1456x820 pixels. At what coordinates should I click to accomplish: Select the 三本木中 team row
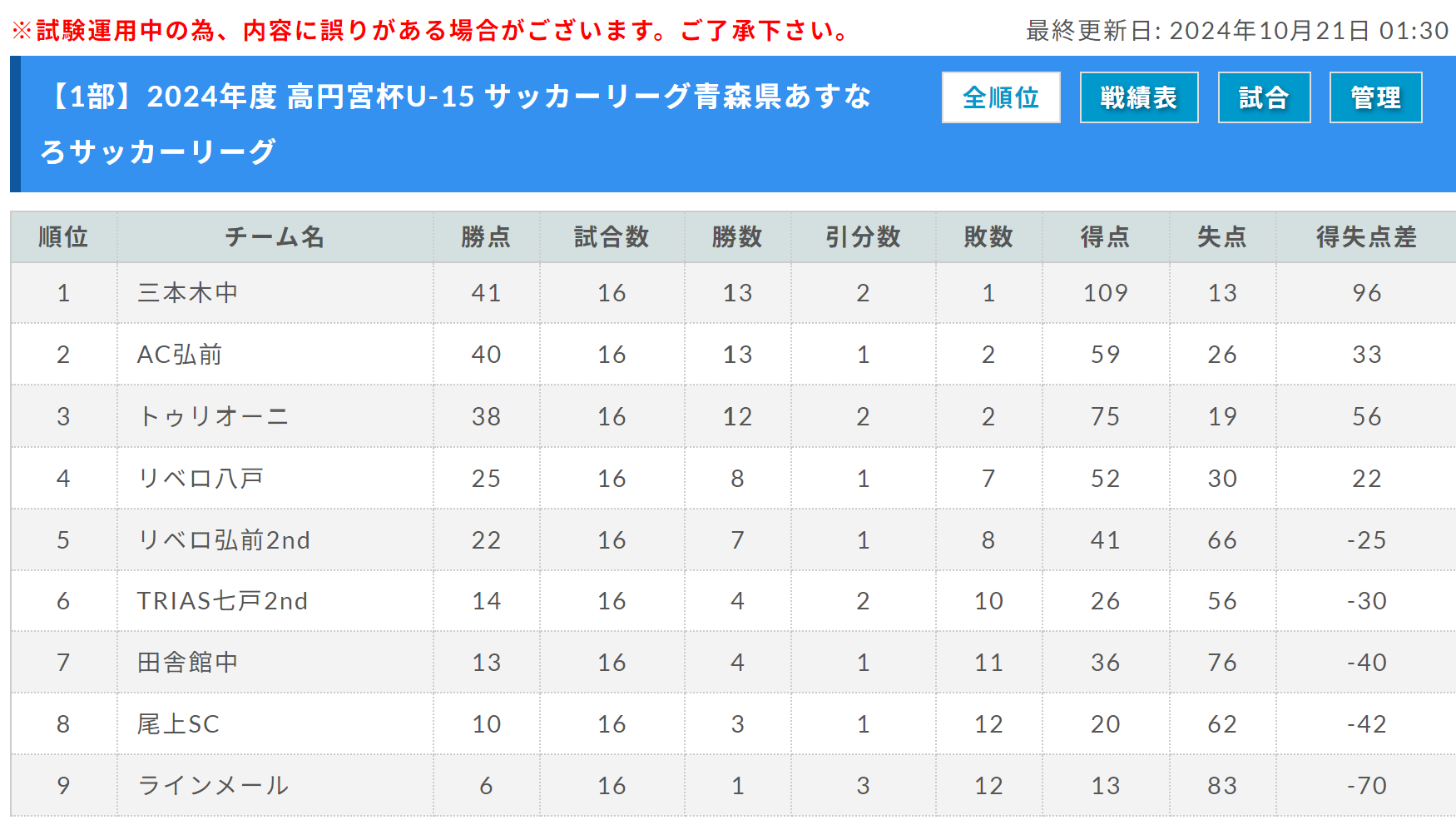(x=733, y=293)
